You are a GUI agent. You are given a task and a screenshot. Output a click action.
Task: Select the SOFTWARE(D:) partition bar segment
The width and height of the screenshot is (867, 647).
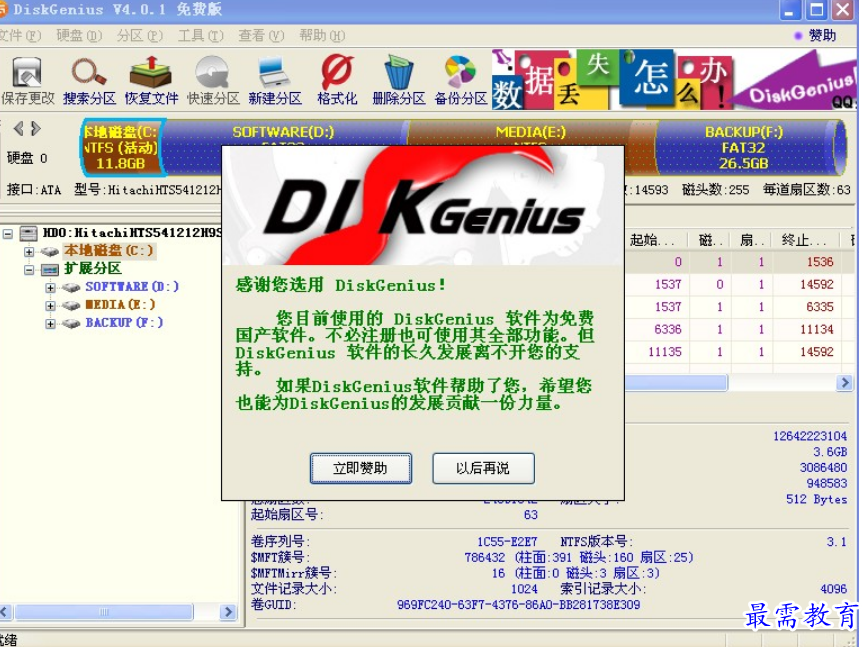[283, 133]
